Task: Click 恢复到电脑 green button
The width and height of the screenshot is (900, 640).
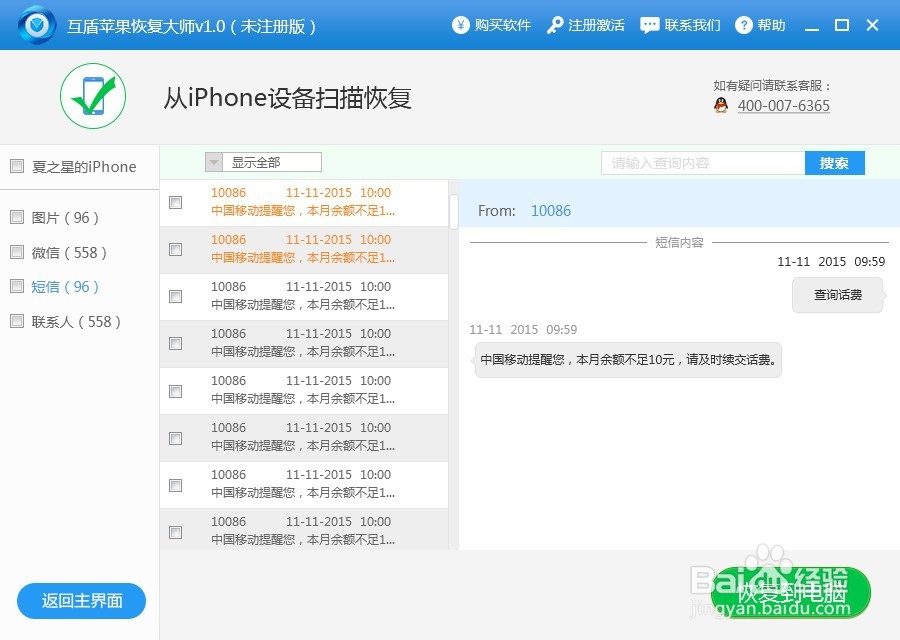Action: [791, 593]
